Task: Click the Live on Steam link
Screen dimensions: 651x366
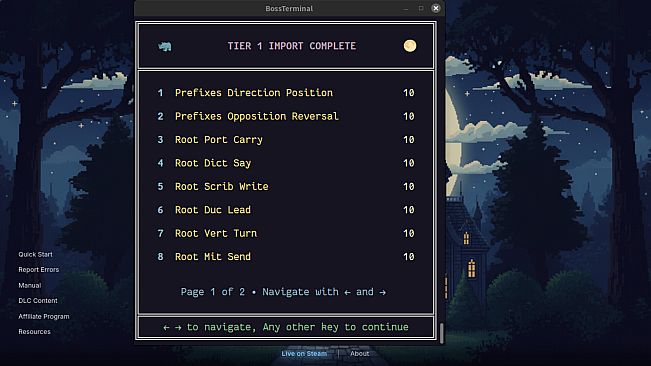Action: tap(304, 354)
